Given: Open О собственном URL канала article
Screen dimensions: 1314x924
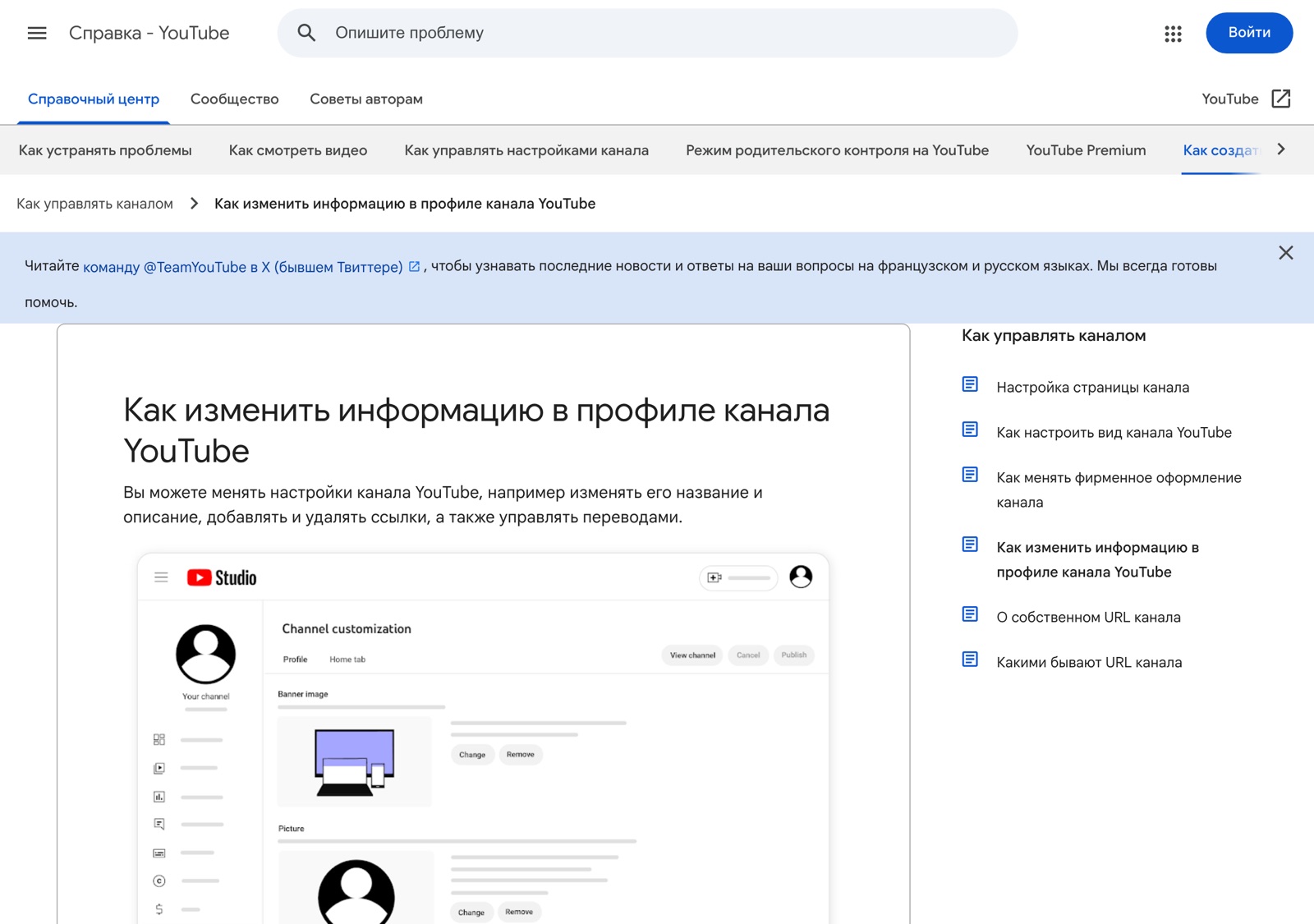Looking at the screenshot, I should pyautogui.click(x=1088, y=618).
